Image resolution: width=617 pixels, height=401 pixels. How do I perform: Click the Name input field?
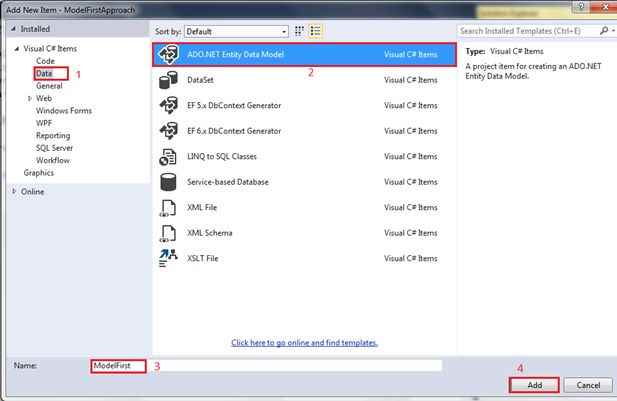coord(266,366)
